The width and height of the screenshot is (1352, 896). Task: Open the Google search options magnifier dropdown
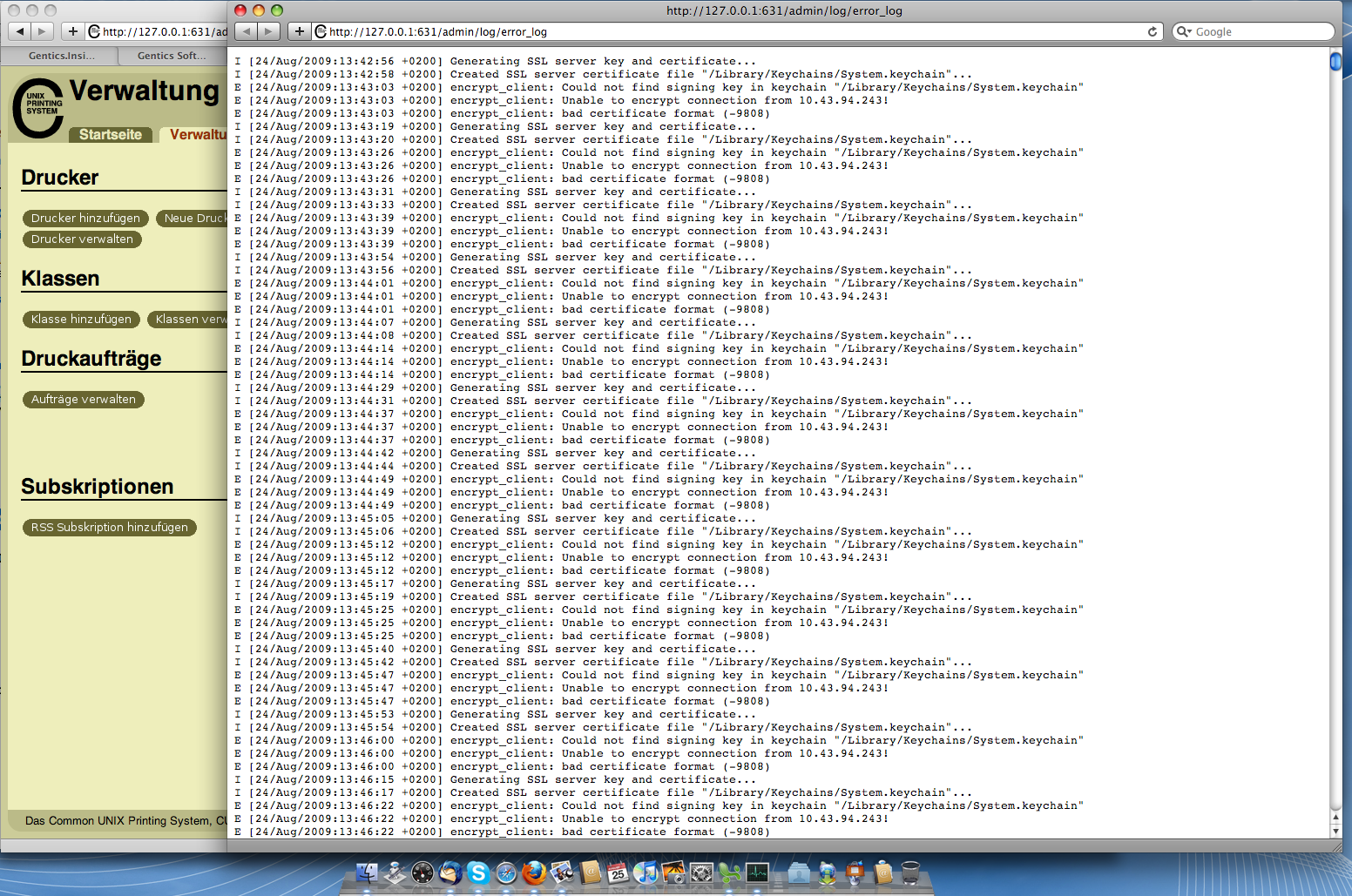(1183, 31)
